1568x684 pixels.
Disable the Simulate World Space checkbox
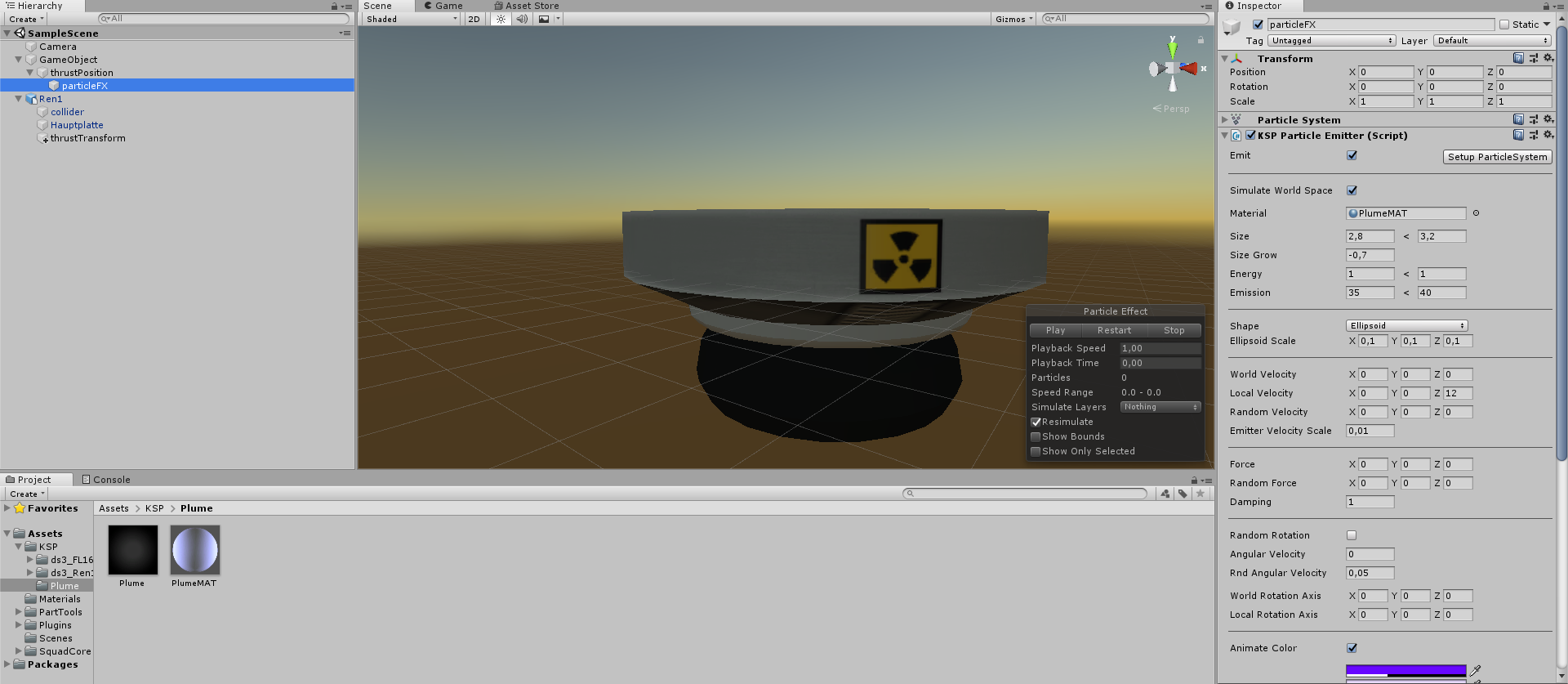tap(1352, 190)
